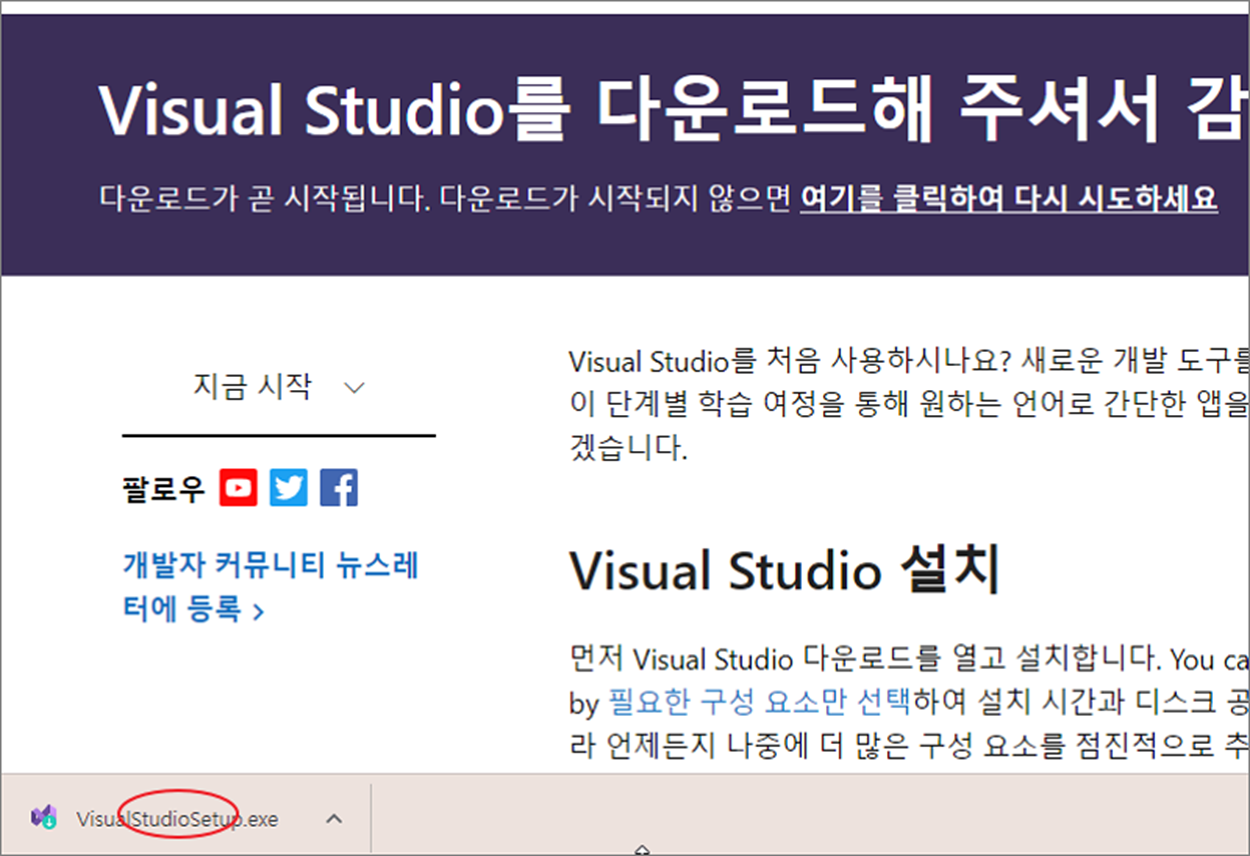This screenshot has height=856, width=1250.
Task: Open the Twitter follow icon
Action: [x=289, y=488]
